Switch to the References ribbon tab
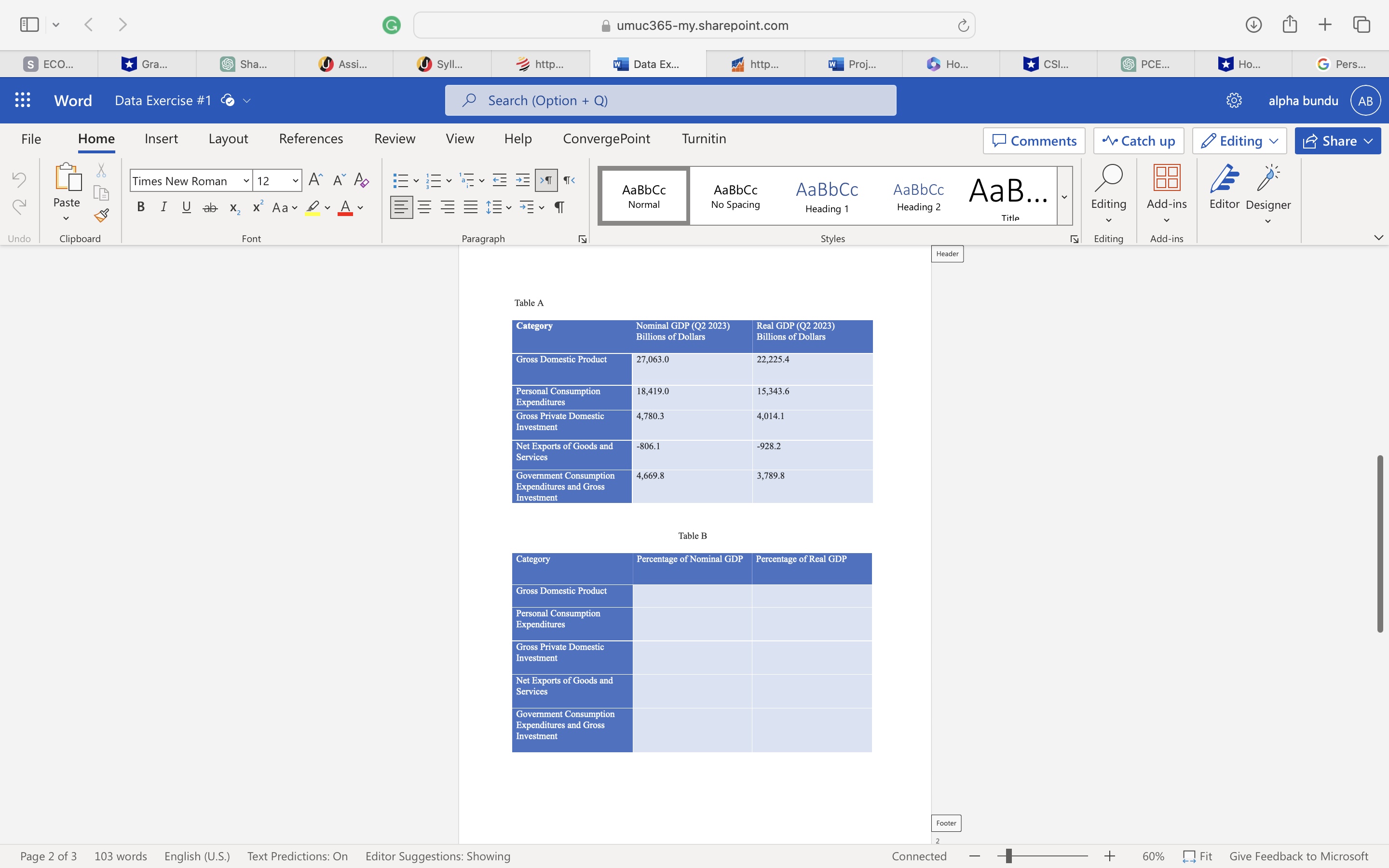Viewport: 1389px width, 868px height. 311,138
